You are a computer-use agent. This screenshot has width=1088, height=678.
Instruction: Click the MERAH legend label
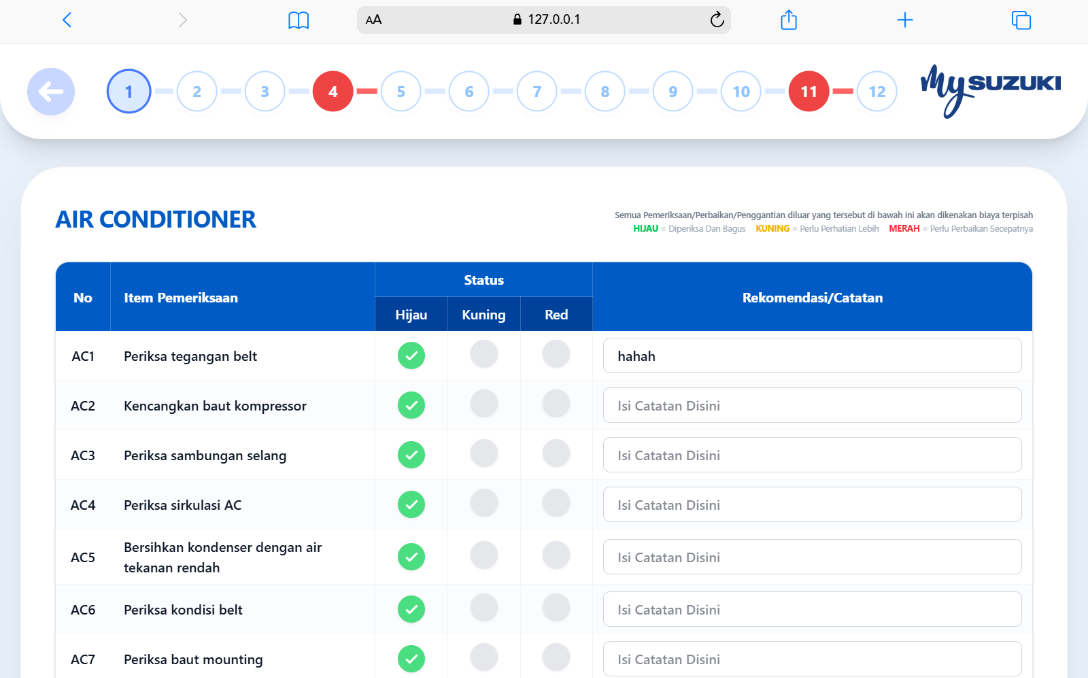(x=904, y=229)
